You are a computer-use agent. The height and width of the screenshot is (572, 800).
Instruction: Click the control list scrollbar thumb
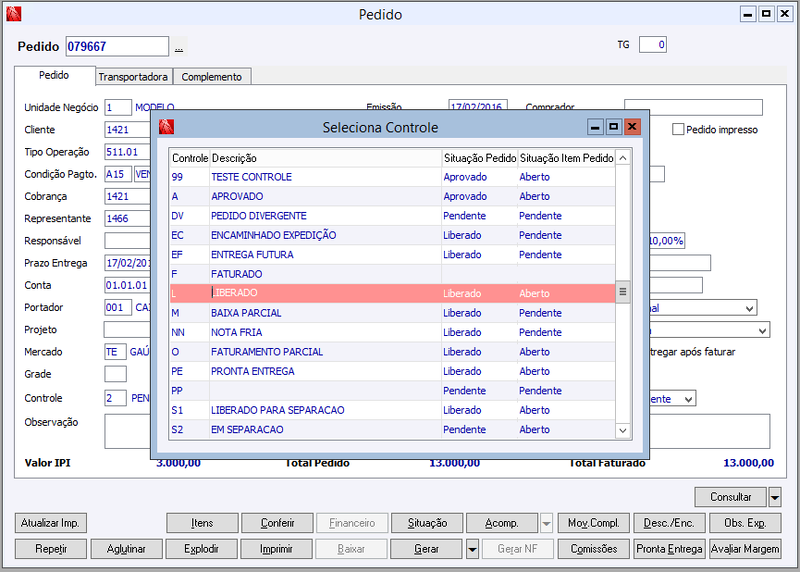pos(622,292)
